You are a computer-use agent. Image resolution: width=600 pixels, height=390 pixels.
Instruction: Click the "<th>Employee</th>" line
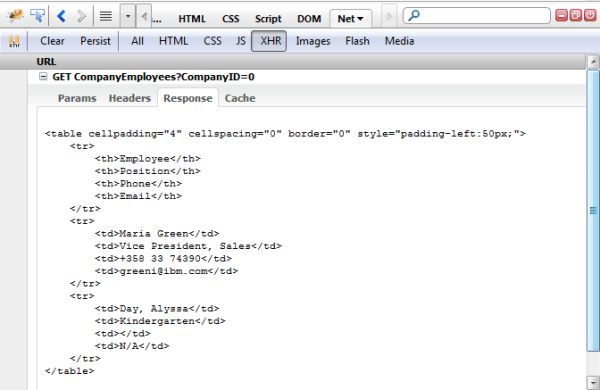148,158
